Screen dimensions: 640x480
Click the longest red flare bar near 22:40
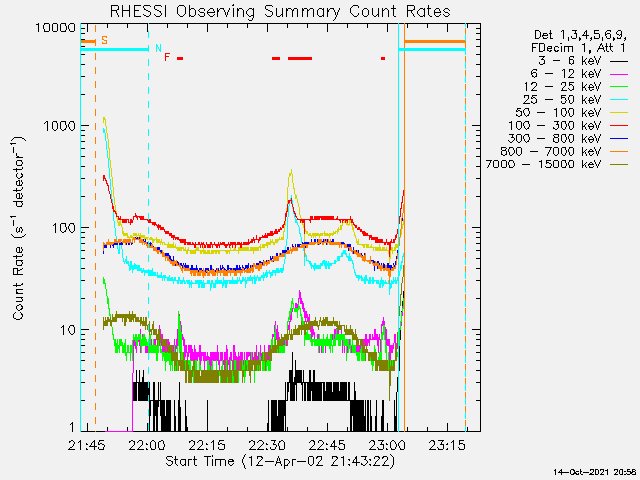coord(300,58)
